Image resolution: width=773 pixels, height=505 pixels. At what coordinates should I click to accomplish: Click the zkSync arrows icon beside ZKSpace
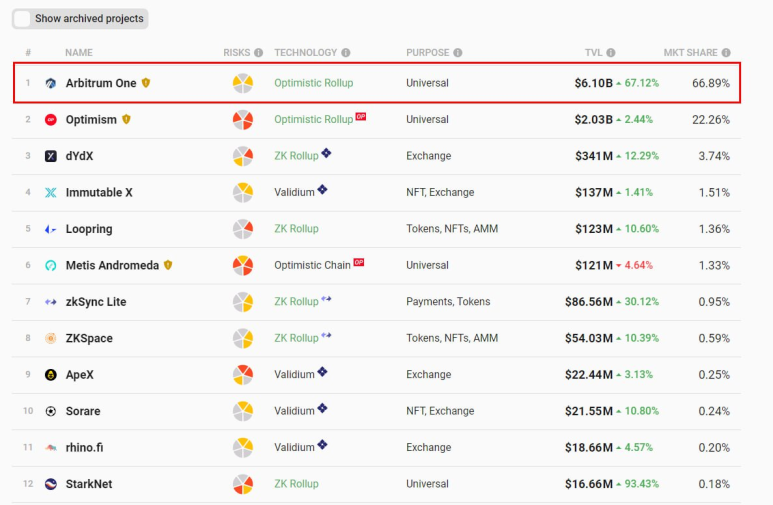pos(326,335)
